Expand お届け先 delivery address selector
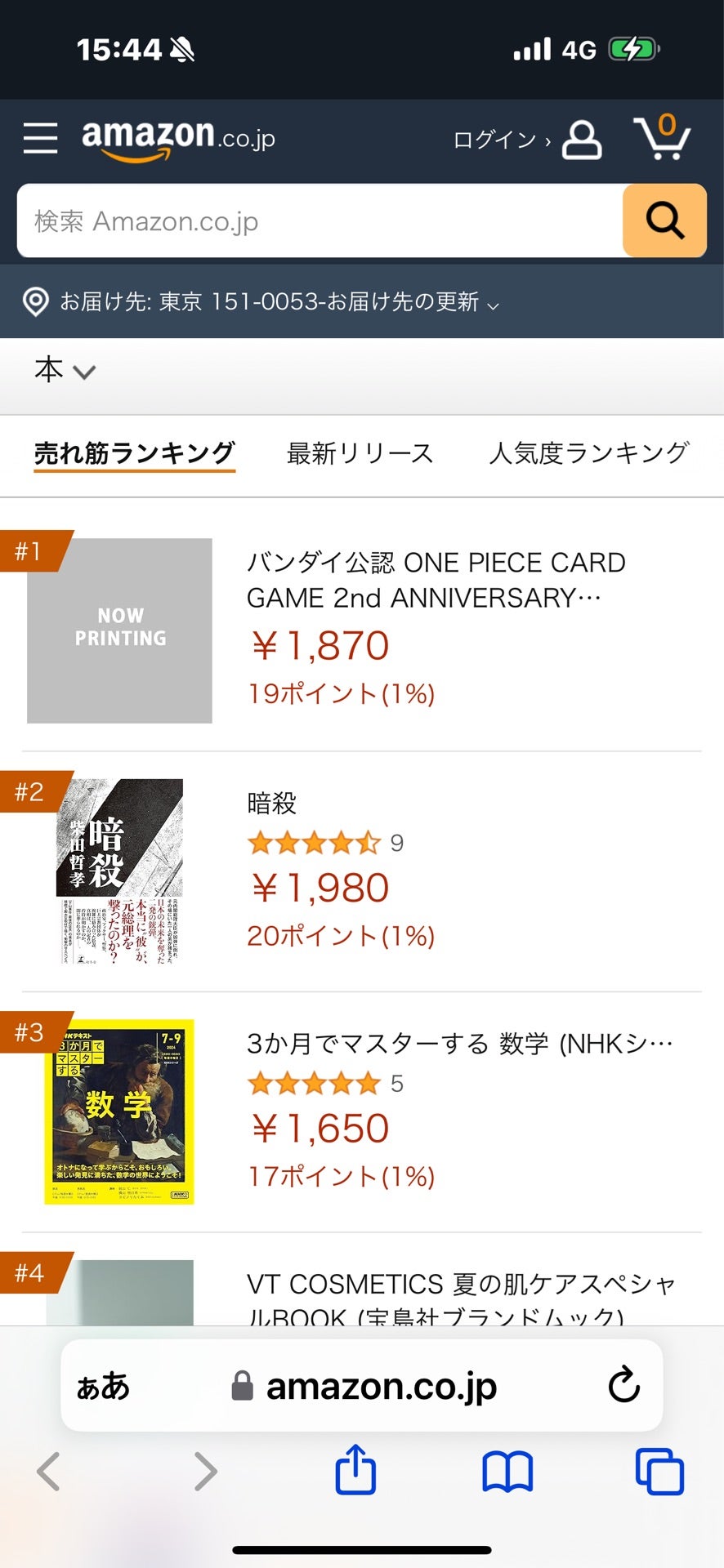The width and height of the screenshot is (724, 1568). coord(261,301)
